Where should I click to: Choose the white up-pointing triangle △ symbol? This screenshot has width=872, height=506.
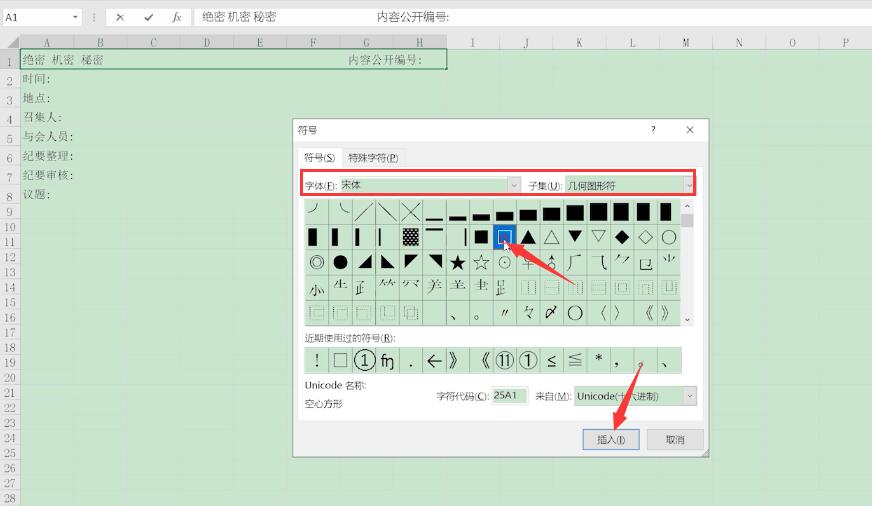[x=552, y=237]
